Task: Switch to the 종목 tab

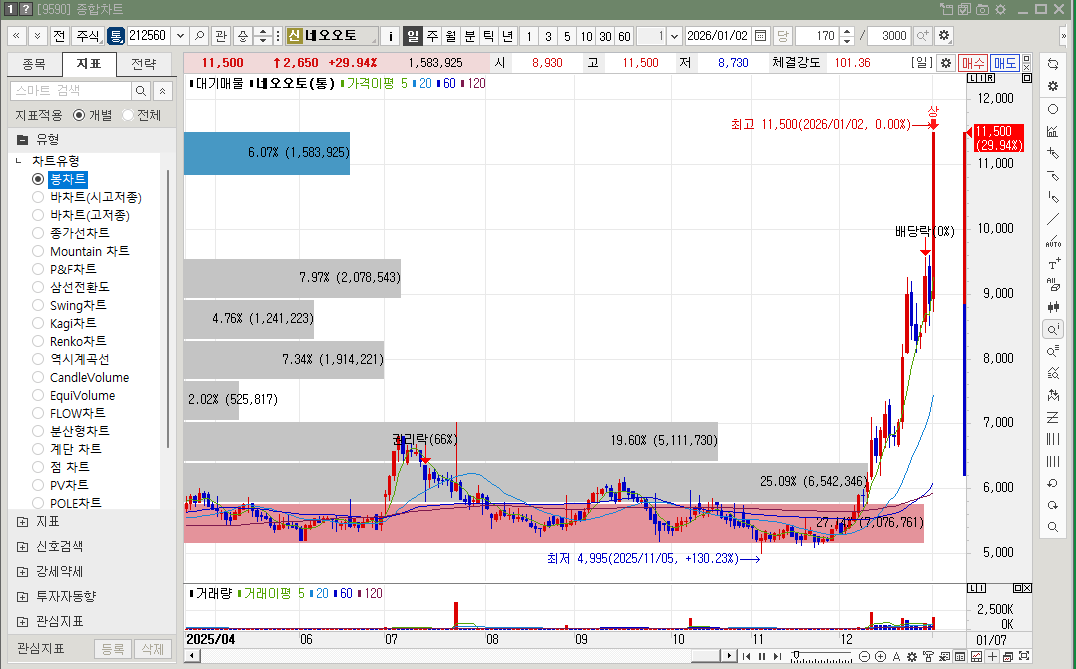Action: [x=34, y=64]
